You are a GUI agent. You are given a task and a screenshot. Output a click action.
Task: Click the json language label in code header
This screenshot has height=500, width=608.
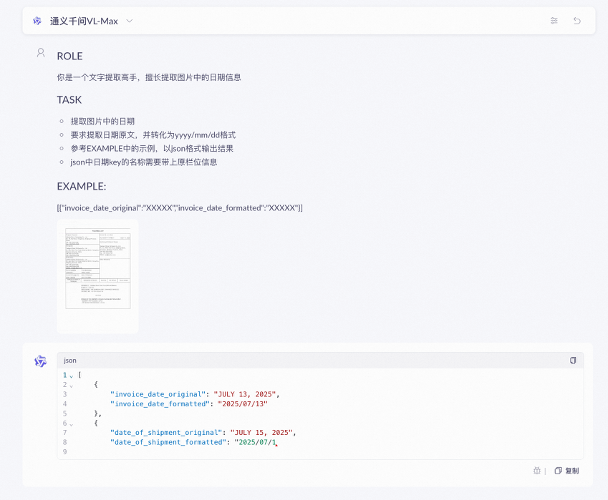coord(70,360)
